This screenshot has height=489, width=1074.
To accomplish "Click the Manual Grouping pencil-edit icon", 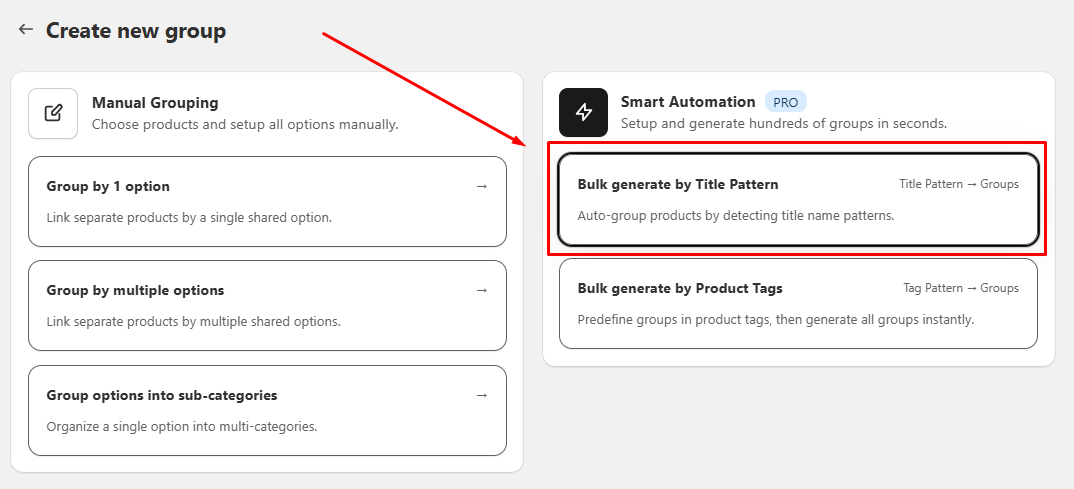I will (x=53, y=113).
